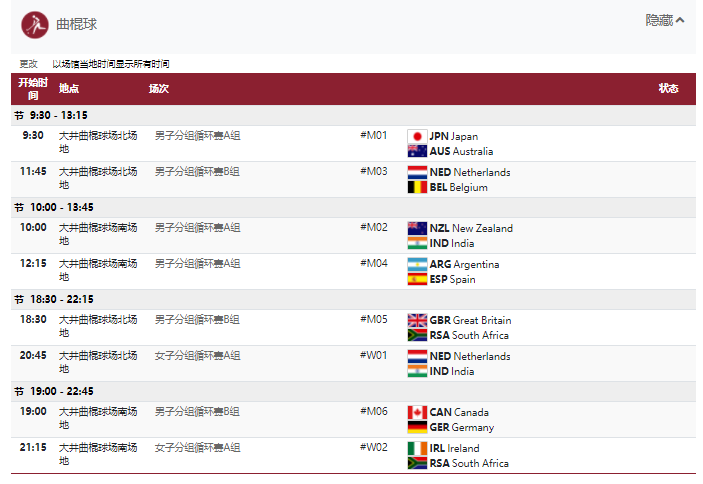Click the 状态 column header
This screenshot has height=484, width=703.
click(668, 89)
